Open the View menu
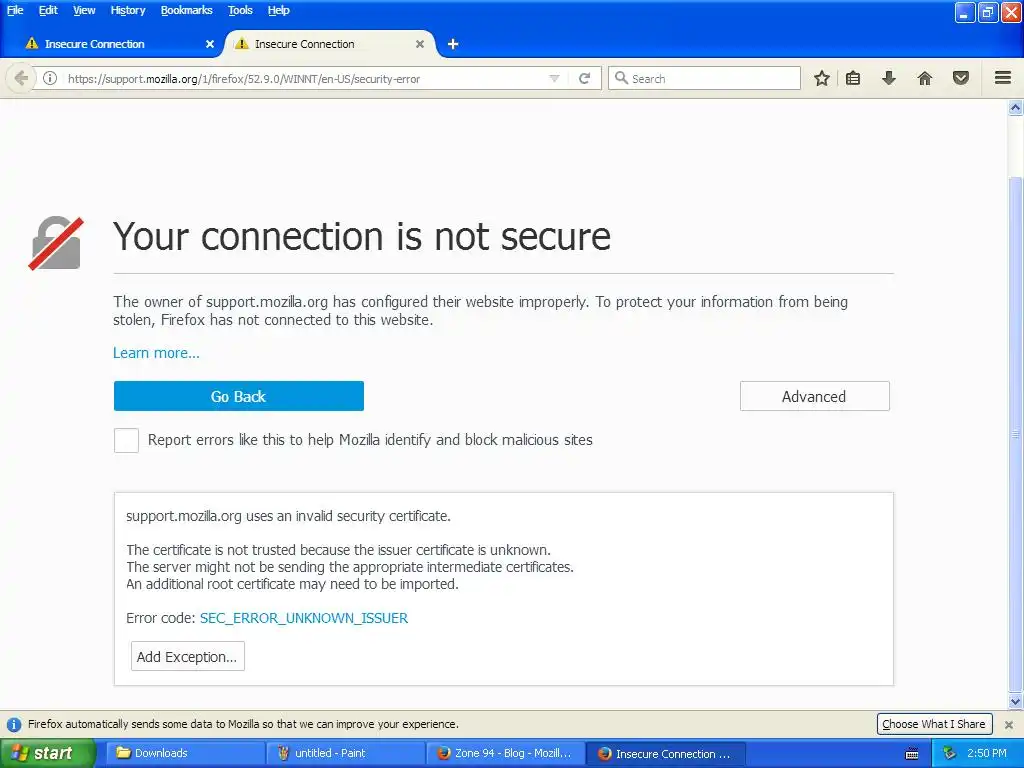The image size is (1024, 768). (x=84, y=10)
